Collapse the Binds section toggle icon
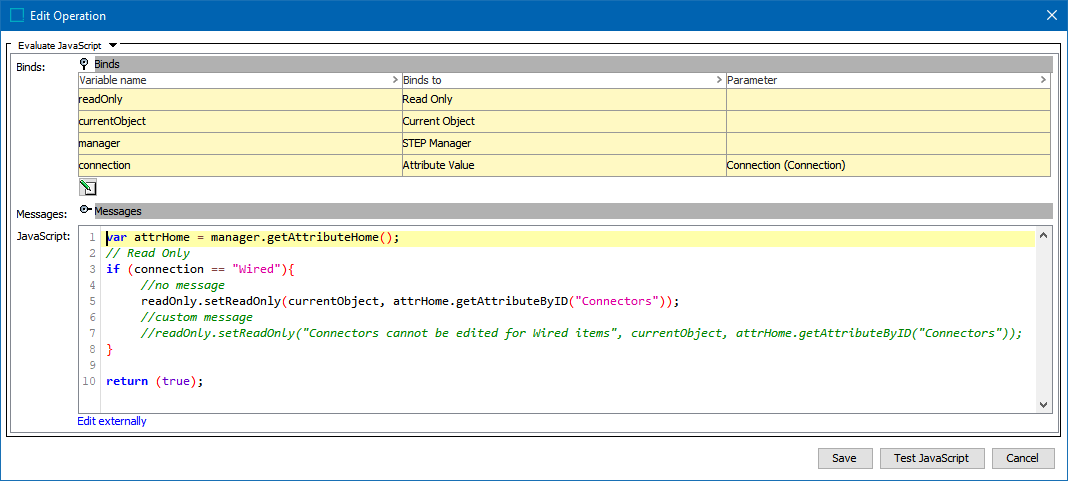The image size is (1068, 481). [85, 64]
